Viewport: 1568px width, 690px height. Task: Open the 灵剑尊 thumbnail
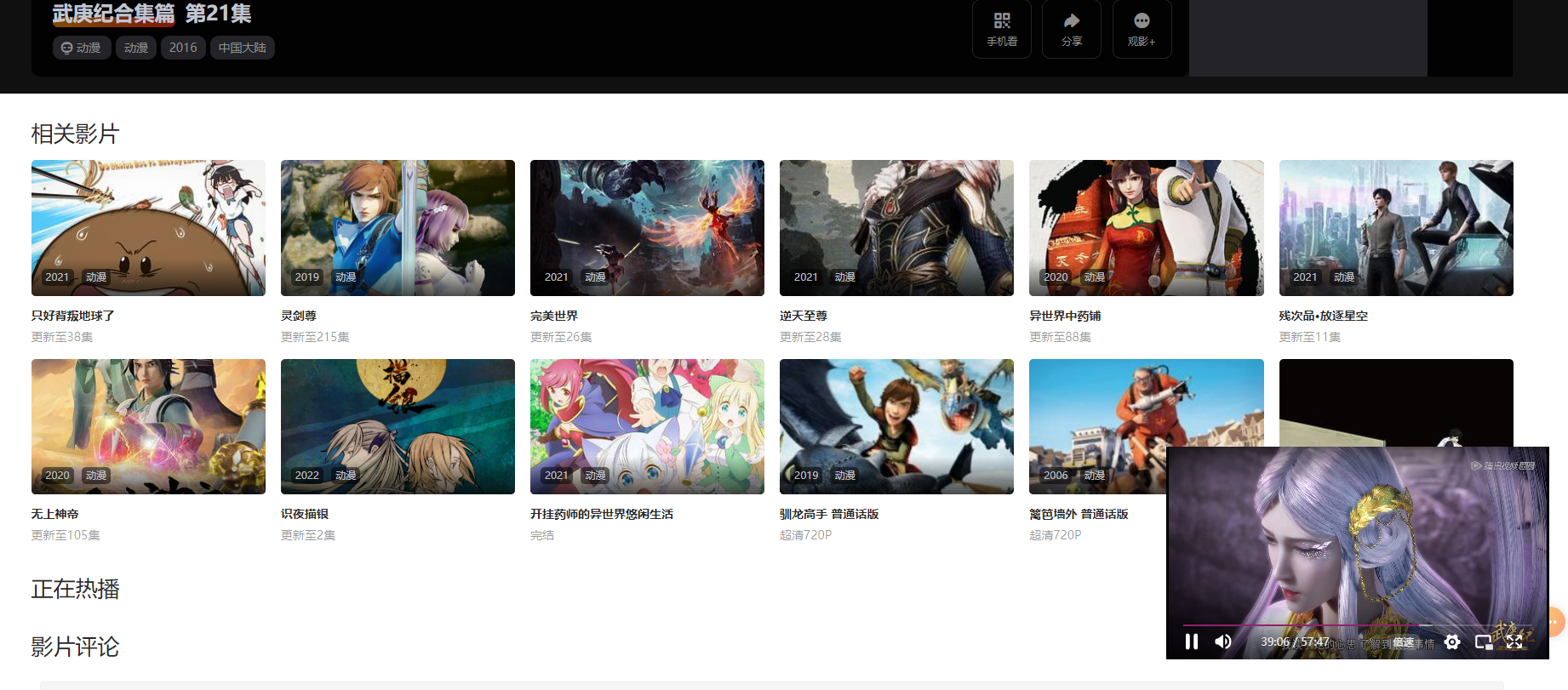pyautogui.click(x=398, y=228)
